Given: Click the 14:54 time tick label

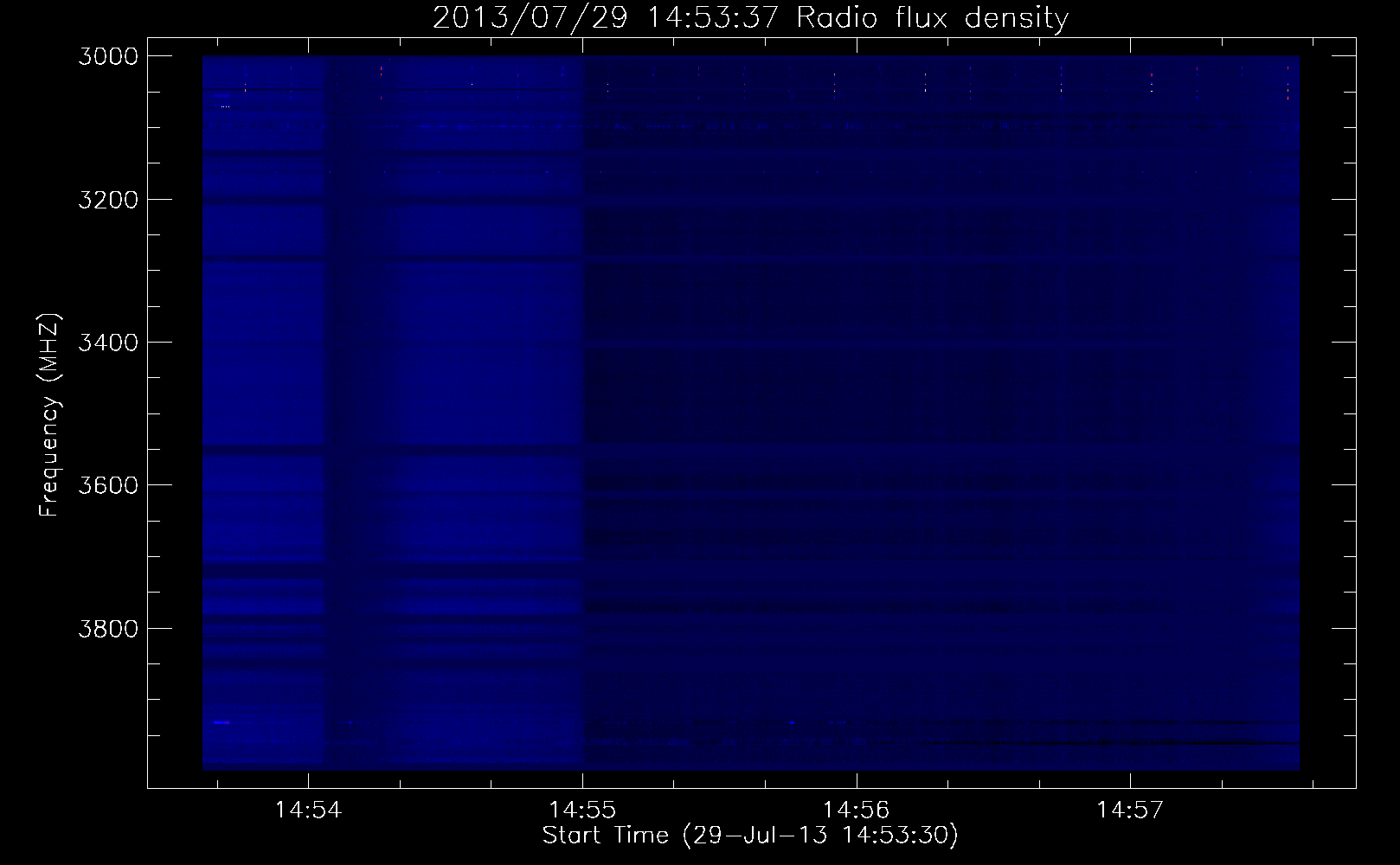Looking at the screenshot, I should 309,811.
